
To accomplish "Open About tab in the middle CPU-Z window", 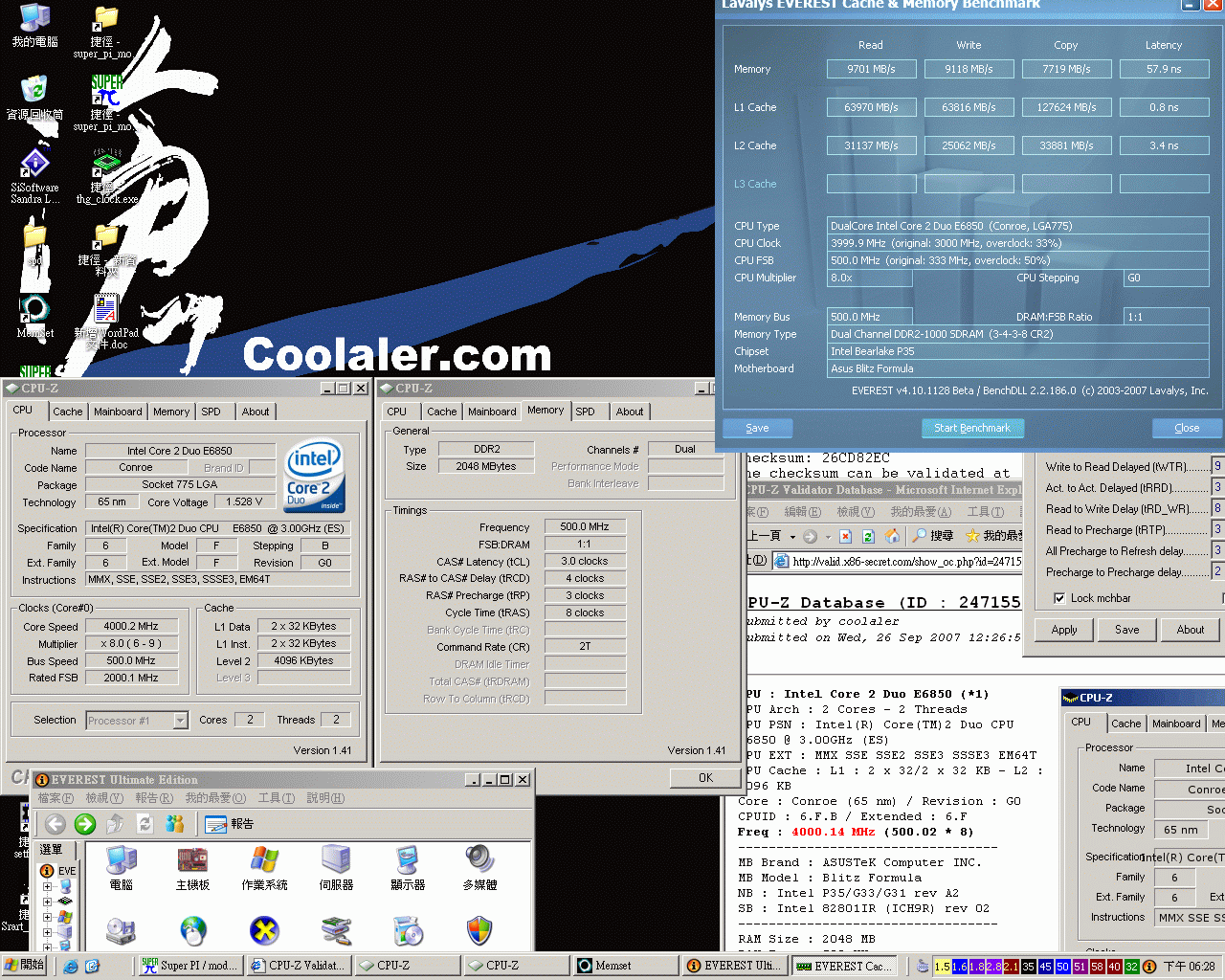I will coord(630,412).
